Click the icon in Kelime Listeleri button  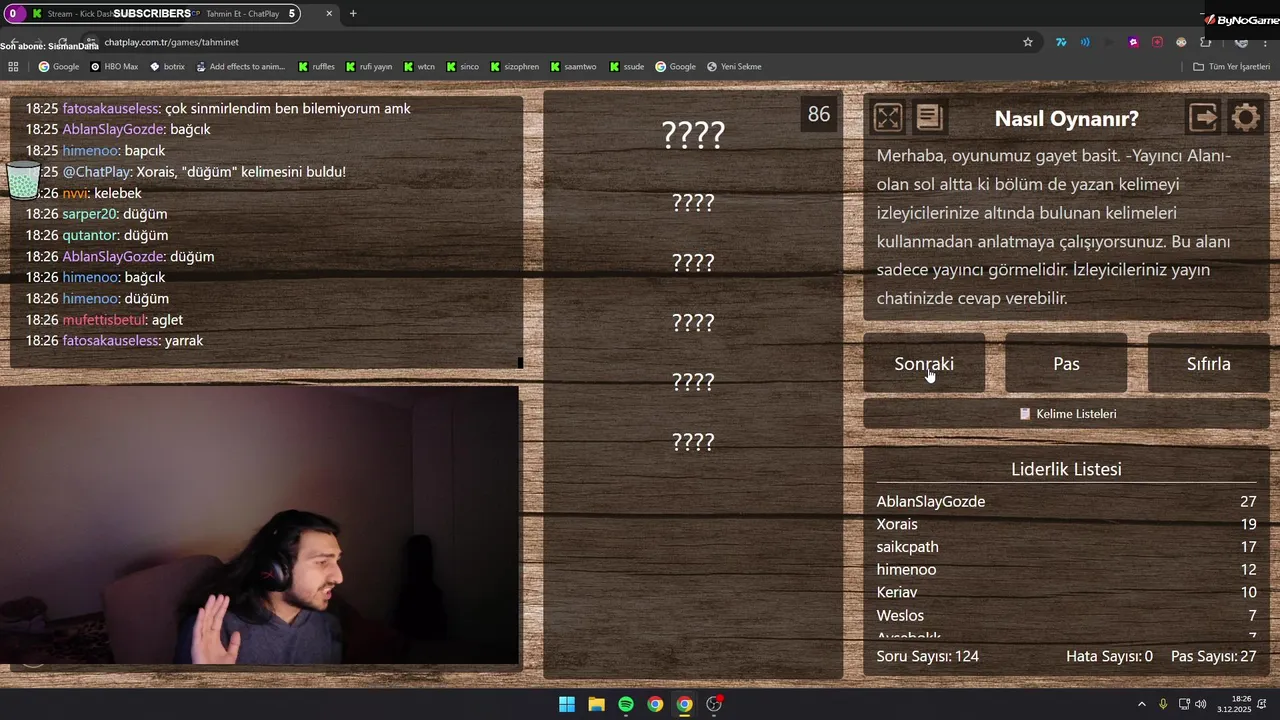(x=1025, y=413)
